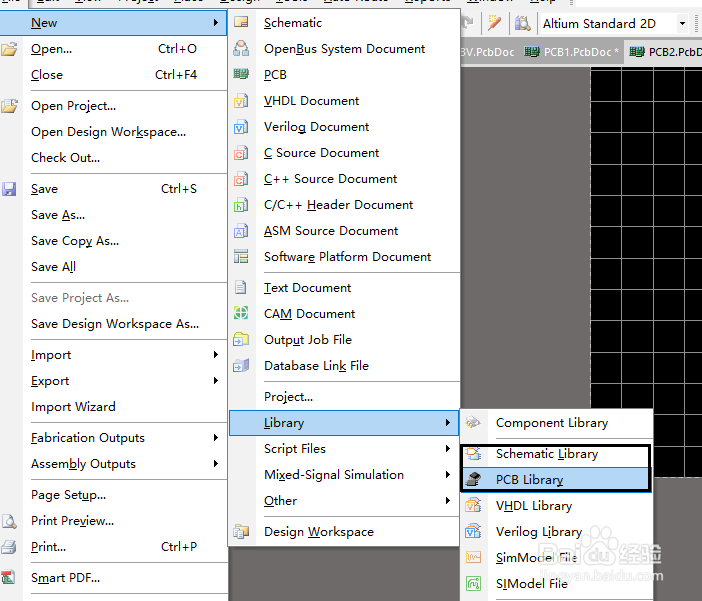702x601 pixels.
Task: Click the C Source Document icon
Action: coord(241,153)
